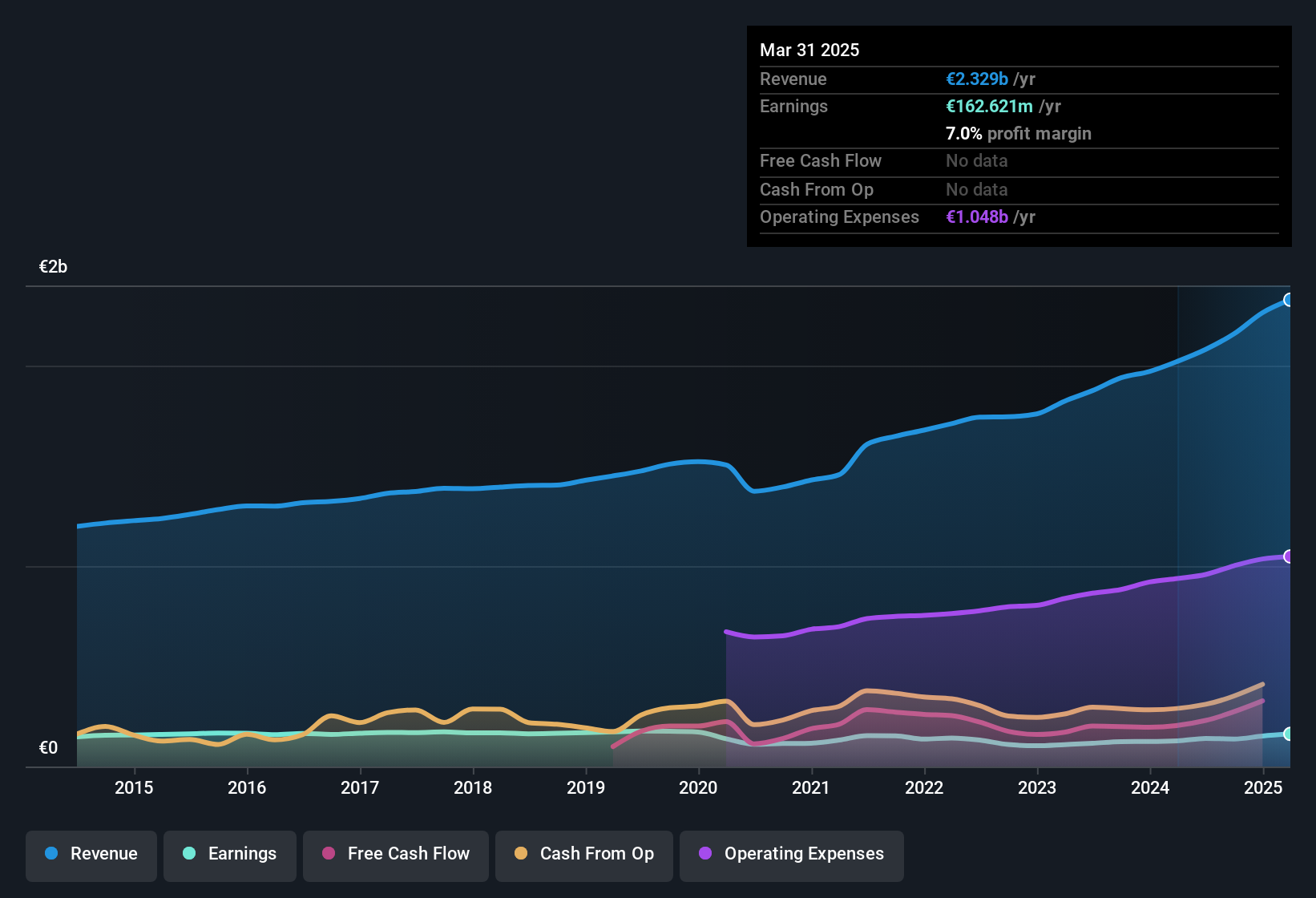Click the €2b axis label

click(x=51, y=266)
